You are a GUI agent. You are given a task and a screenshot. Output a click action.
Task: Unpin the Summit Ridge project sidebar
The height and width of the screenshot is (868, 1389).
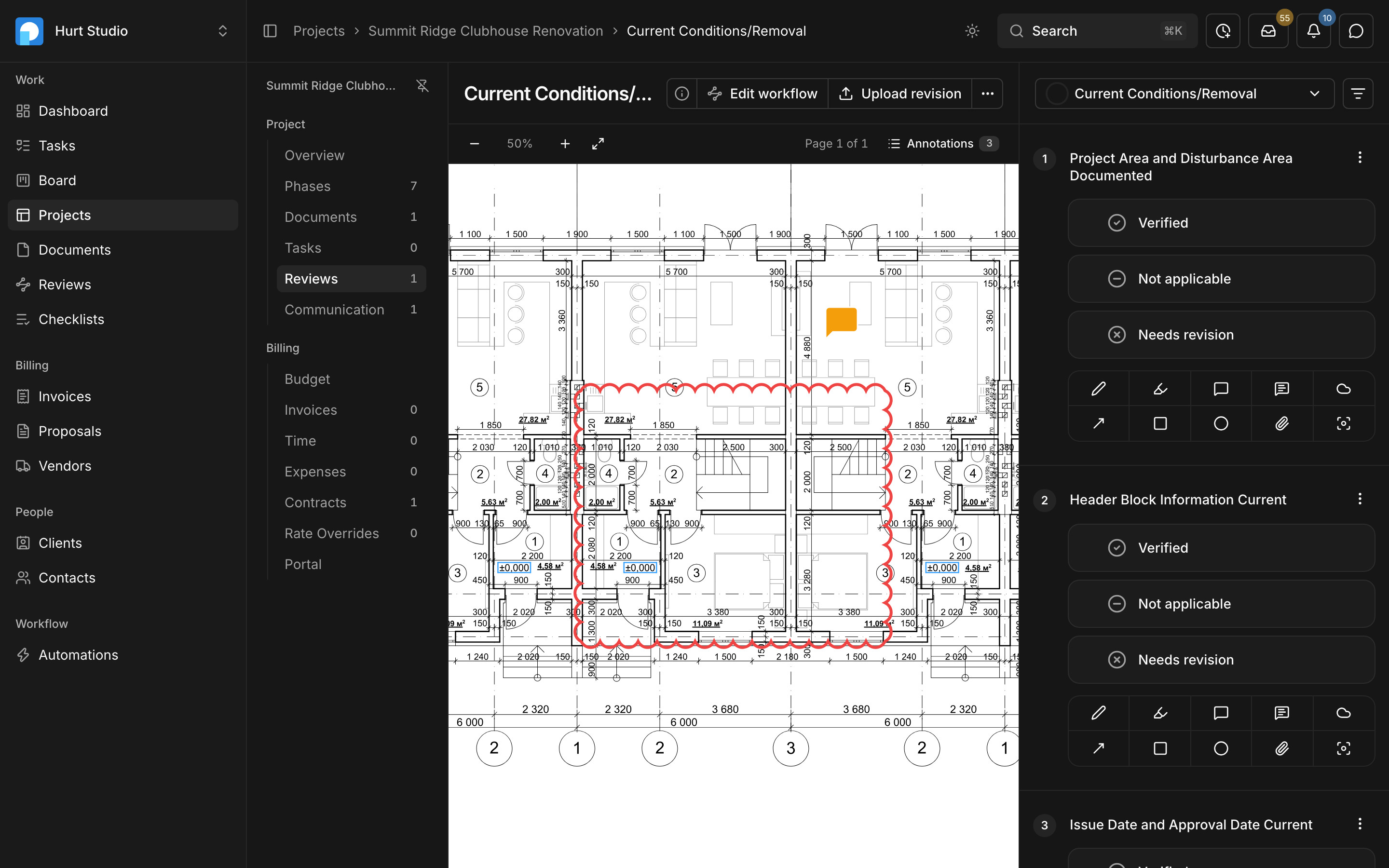(422, 85)
